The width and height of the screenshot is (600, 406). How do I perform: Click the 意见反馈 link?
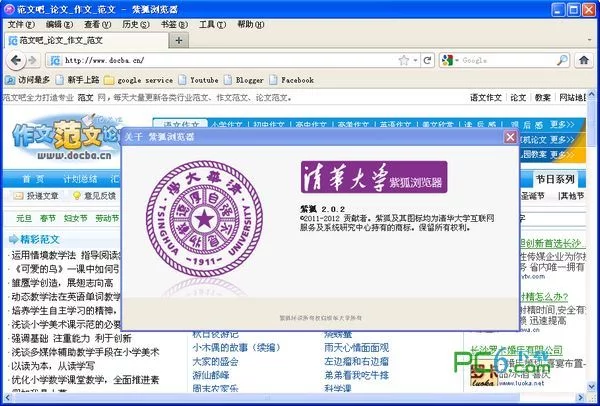[94, 196]
